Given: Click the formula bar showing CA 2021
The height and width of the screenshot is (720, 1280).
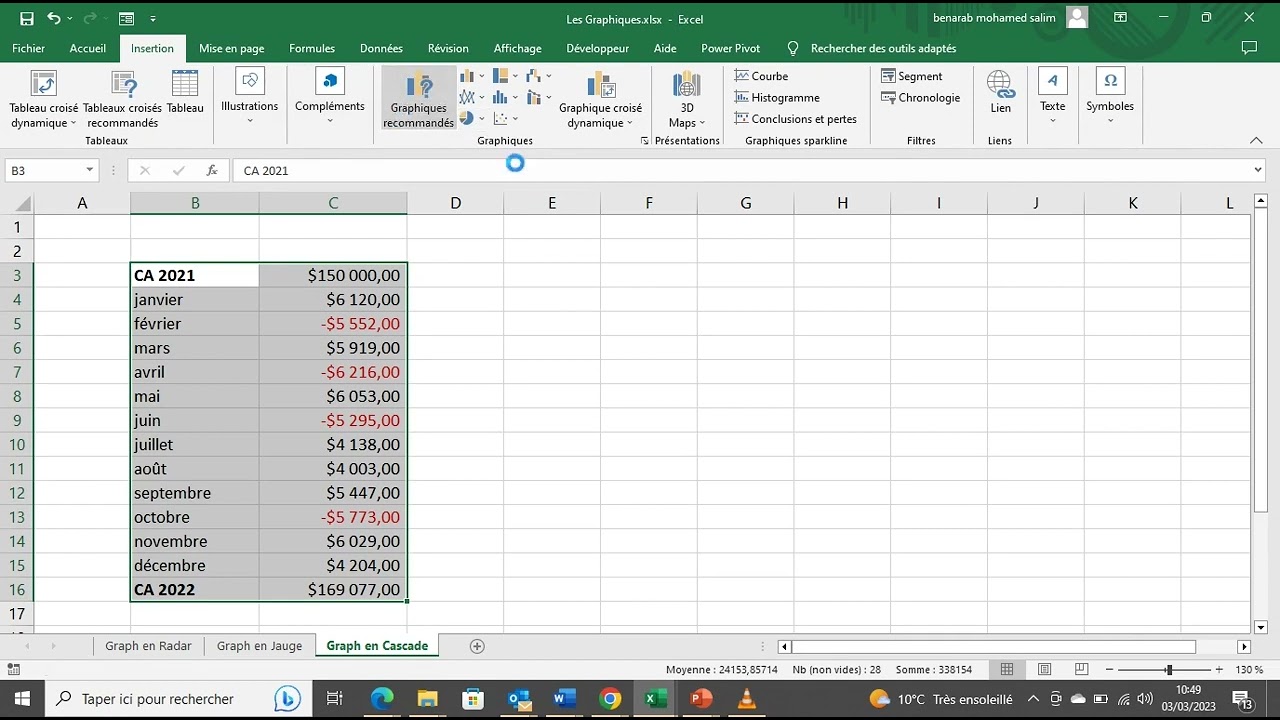Looking at the screenshot, I should [750, 171].
